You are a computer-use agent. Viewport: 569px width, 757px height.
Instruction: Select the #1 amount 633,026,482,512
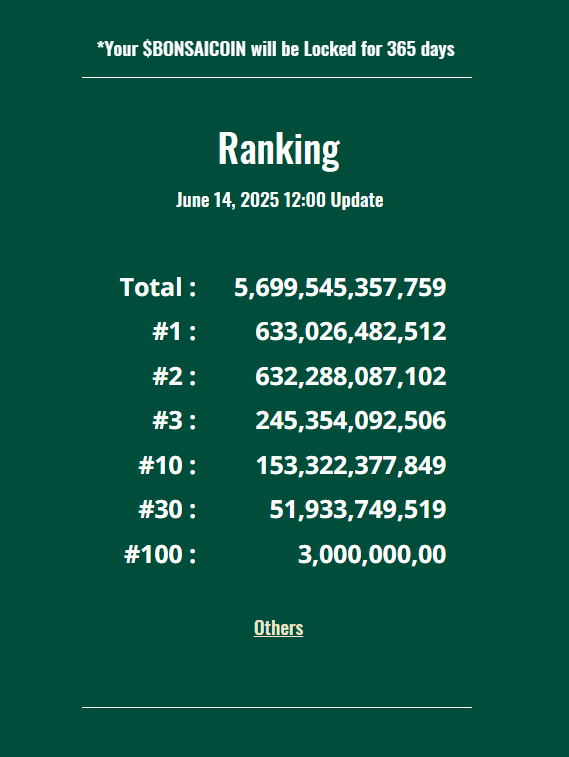(x=350, y=332)
